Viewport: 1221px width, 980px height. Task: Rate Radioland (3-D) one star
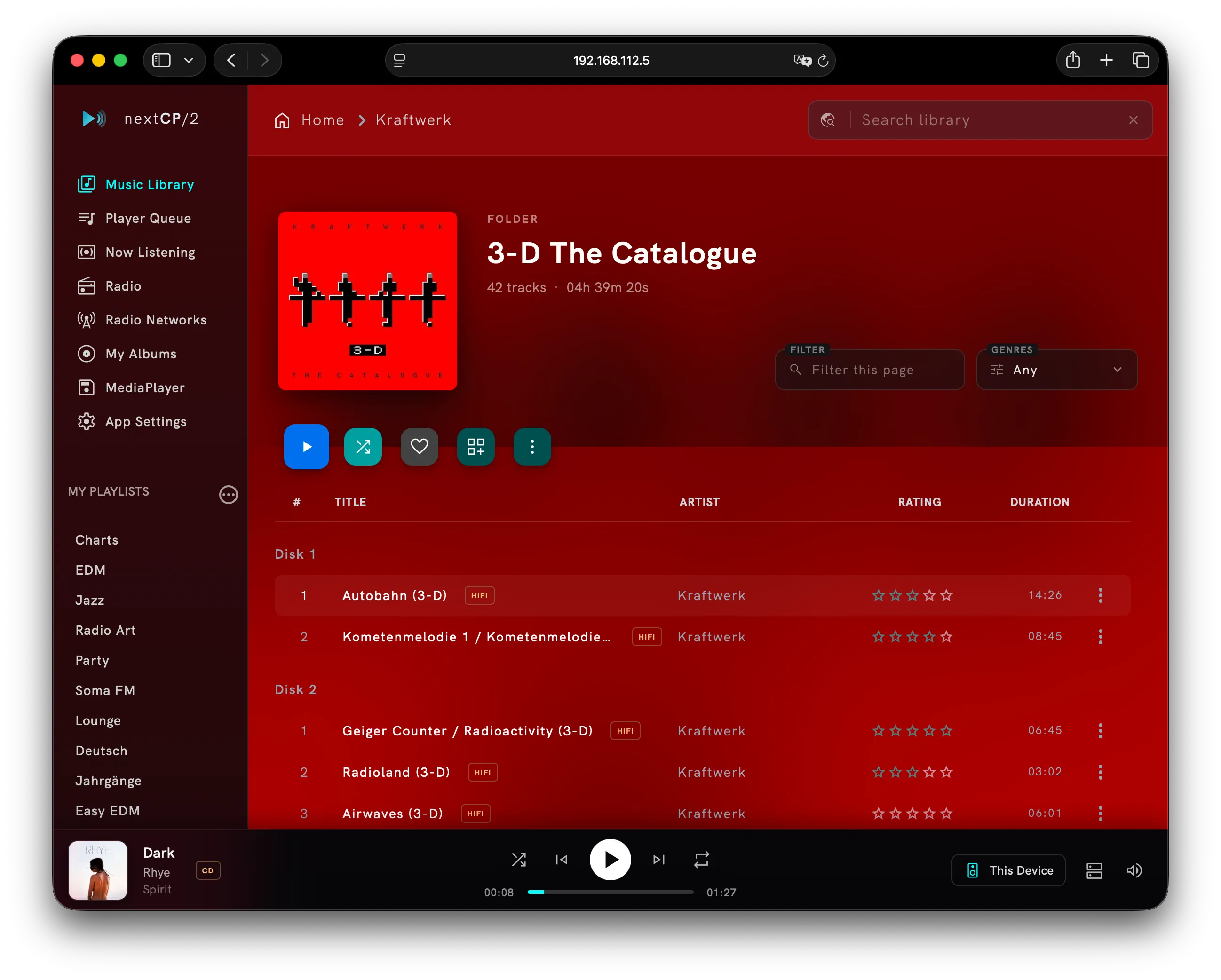(x=879, y=772)
